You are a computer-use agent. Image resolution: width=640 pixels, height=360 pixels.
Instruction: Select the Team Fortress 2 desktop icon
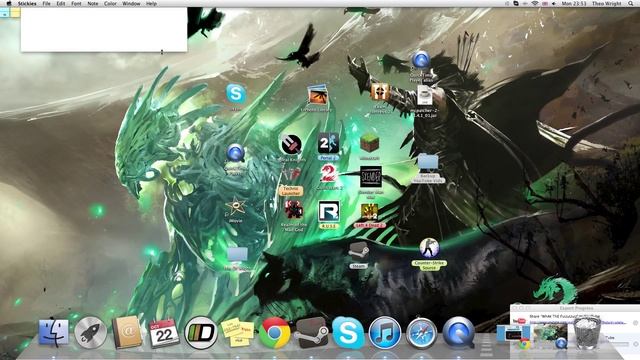[x=379, y=92]
